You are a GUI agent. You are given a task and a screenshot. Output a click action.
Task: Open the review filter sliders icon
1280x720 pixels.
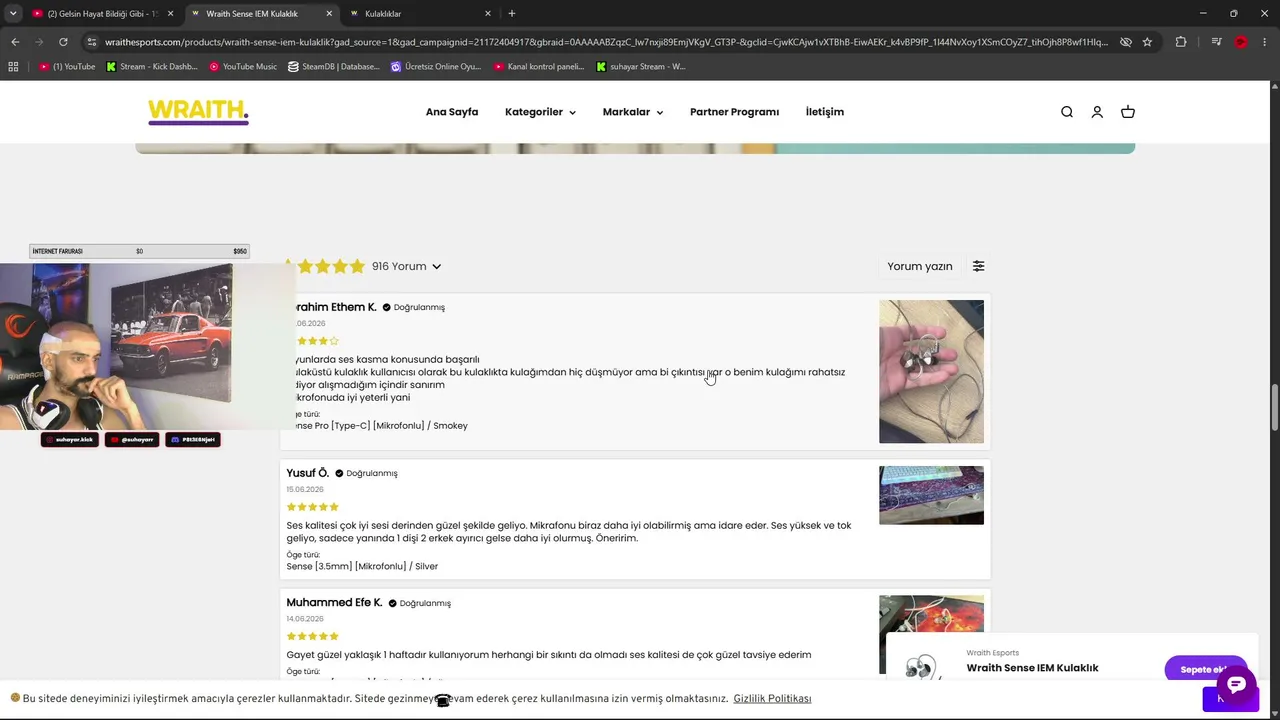[979, 266]
